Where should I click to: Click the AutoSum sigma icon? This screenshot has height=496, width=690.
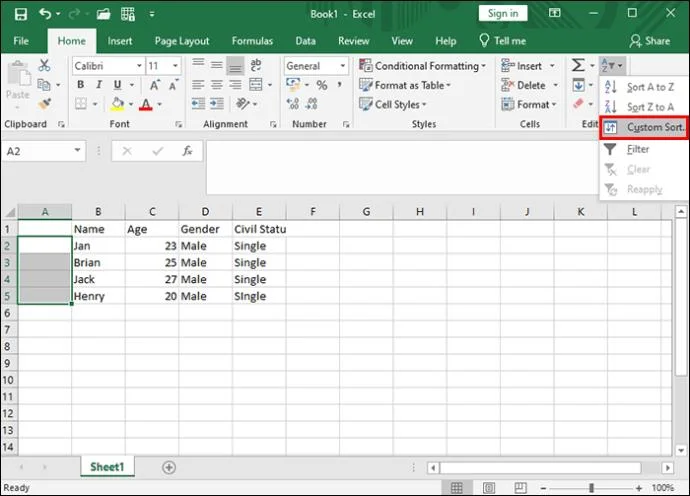point(578,66)
